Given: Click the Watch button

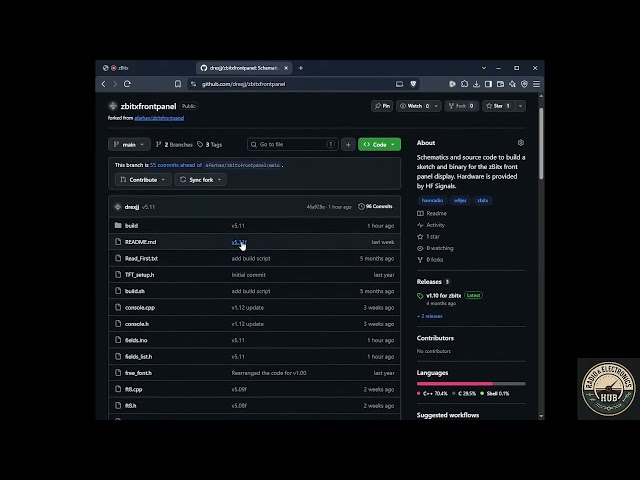Looking at the screenshot, I should (414, 106).
